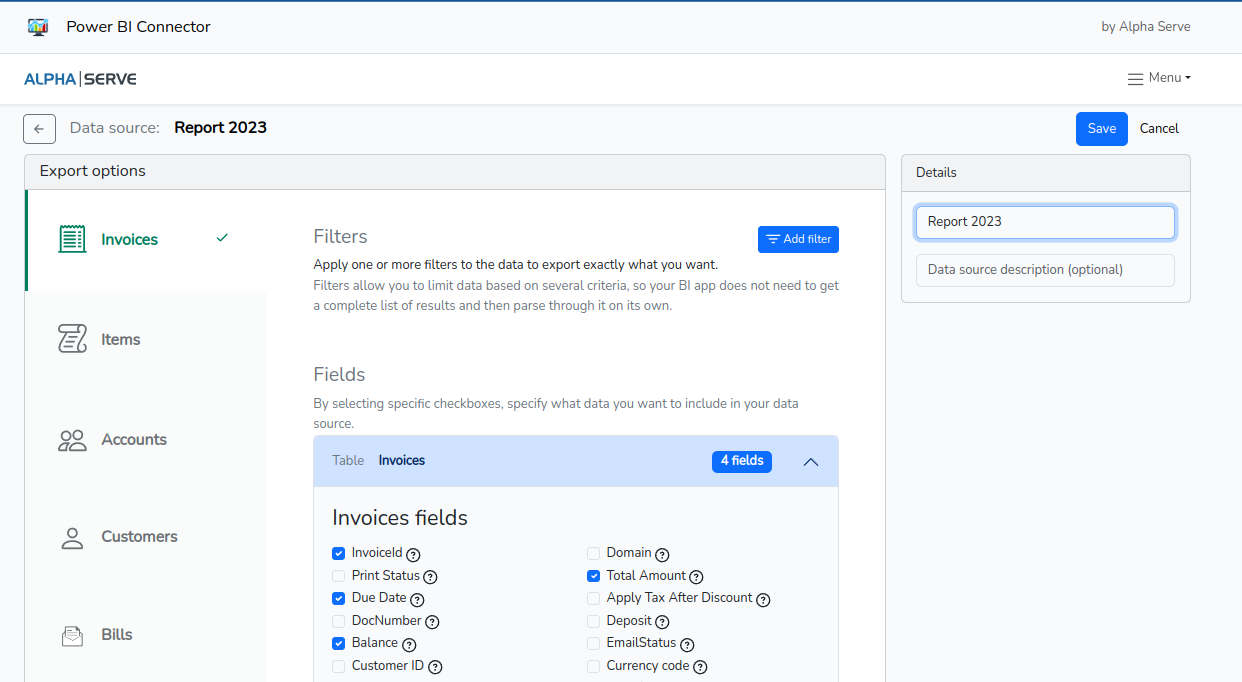This screenshot has height=682, width=1242.
Task: Click the filter icon on Add filter
Action: coord(771,239)
